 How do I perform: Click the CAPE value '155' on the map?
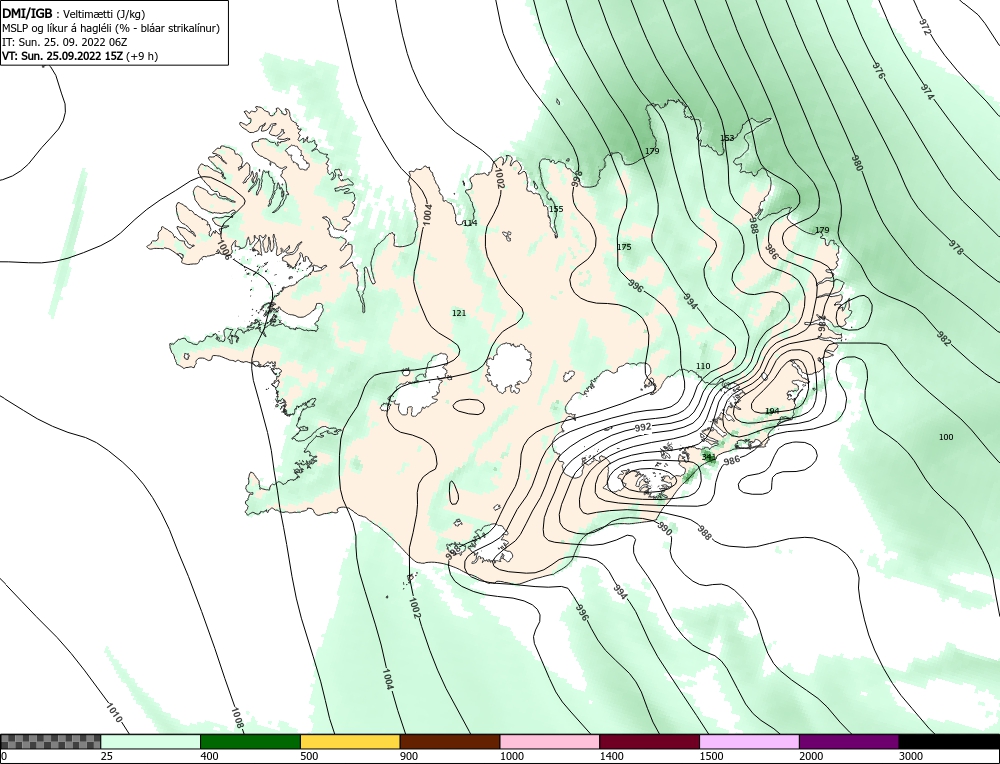[556, 209]
